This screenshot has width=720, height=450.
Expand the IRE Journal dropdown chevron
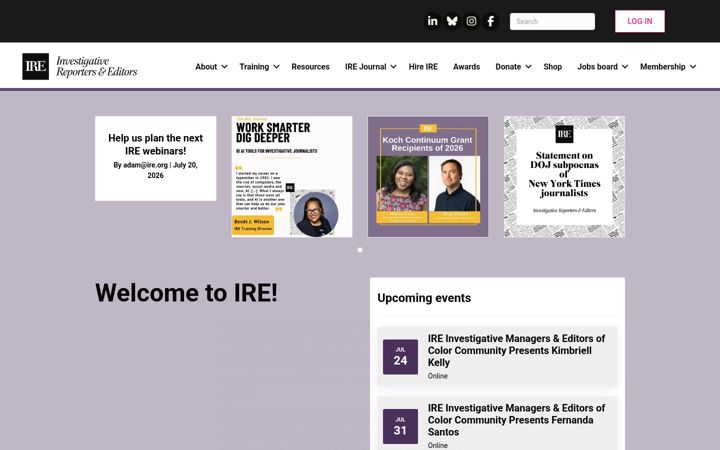tap(394, 67)
